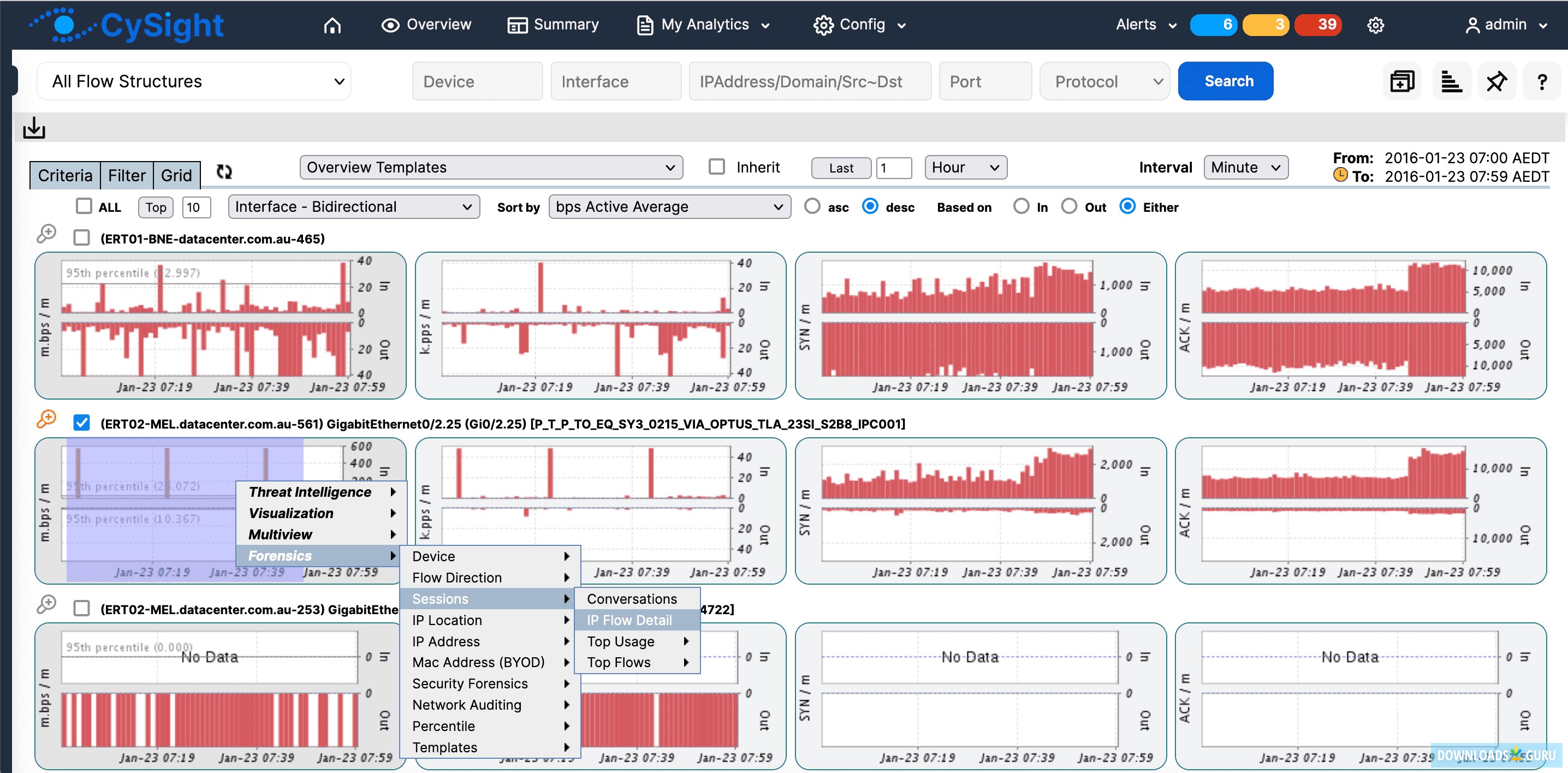Open the gear settings icon near alerts
Viewport: 1568px width, 773px height.
pyautogui.click(x=1376, y=25)
